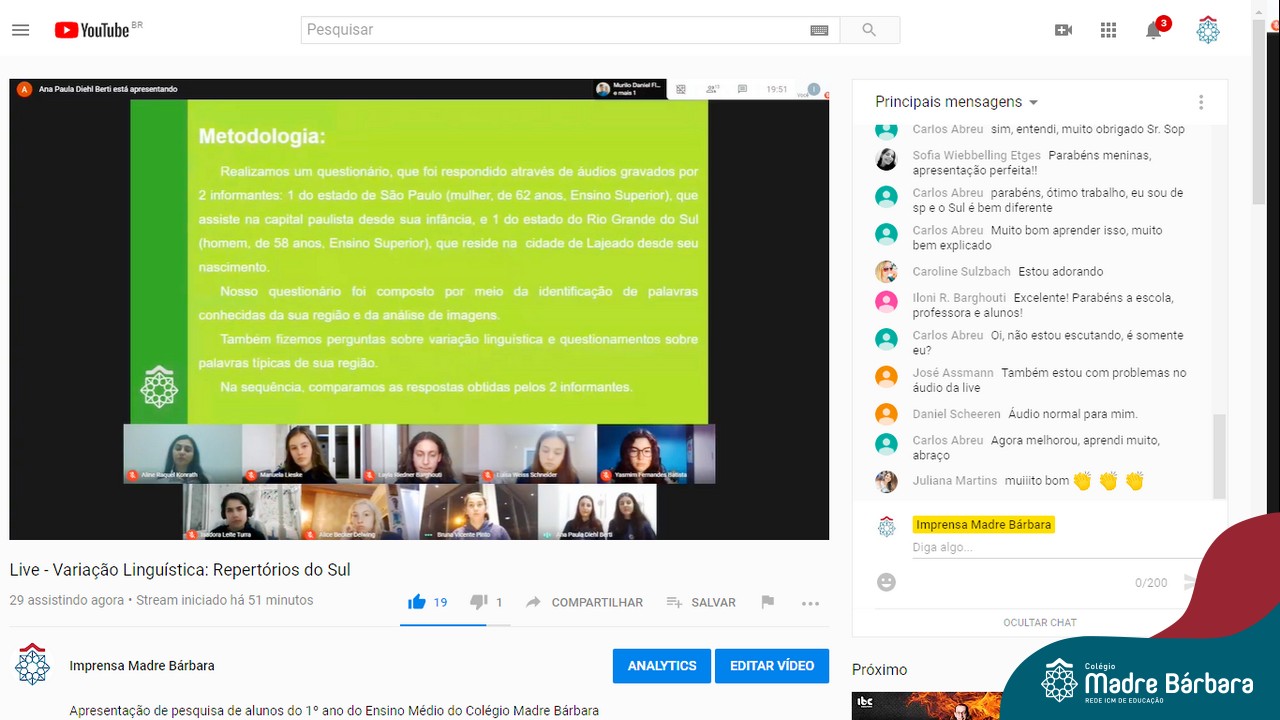Dislike the video with thumbs down
The height and width of the screenshot is (720, 1280).
pos(479,602)
